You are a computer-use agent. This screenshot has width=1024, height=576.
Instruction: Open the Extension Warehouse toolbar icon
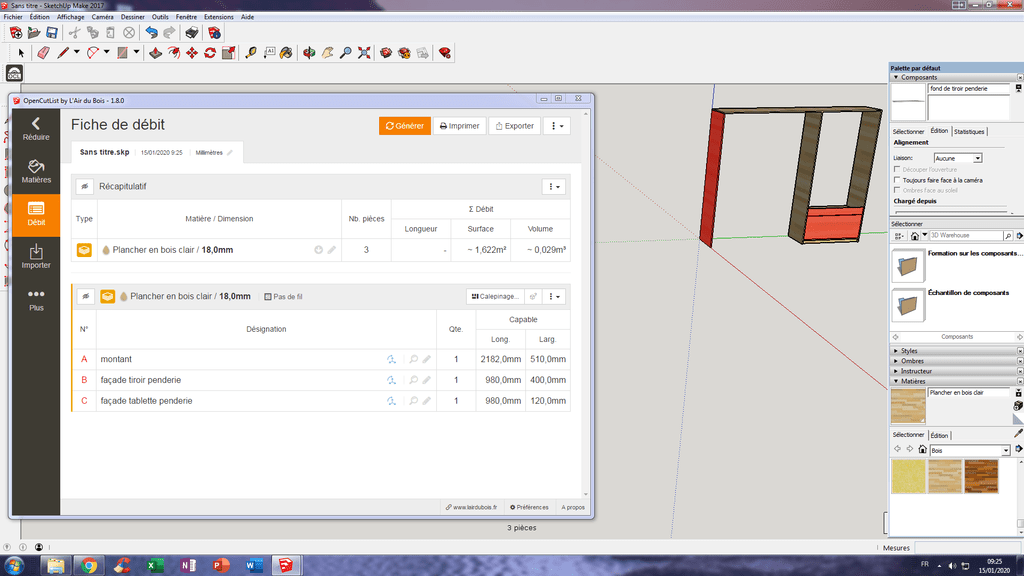(445, 53)
